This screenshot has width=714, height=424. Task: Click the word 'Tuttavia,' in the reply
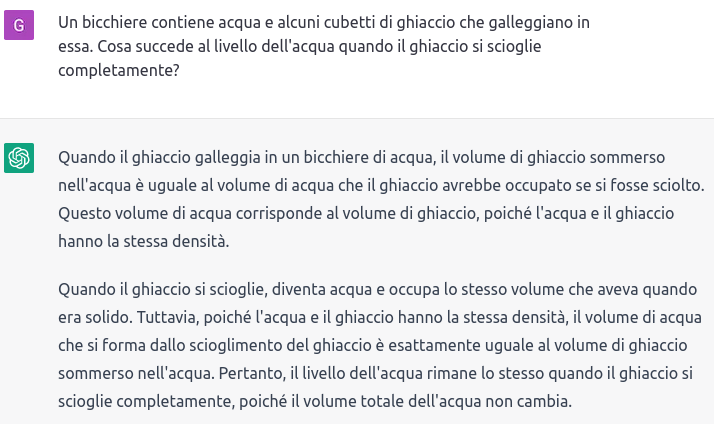(168, 317)
